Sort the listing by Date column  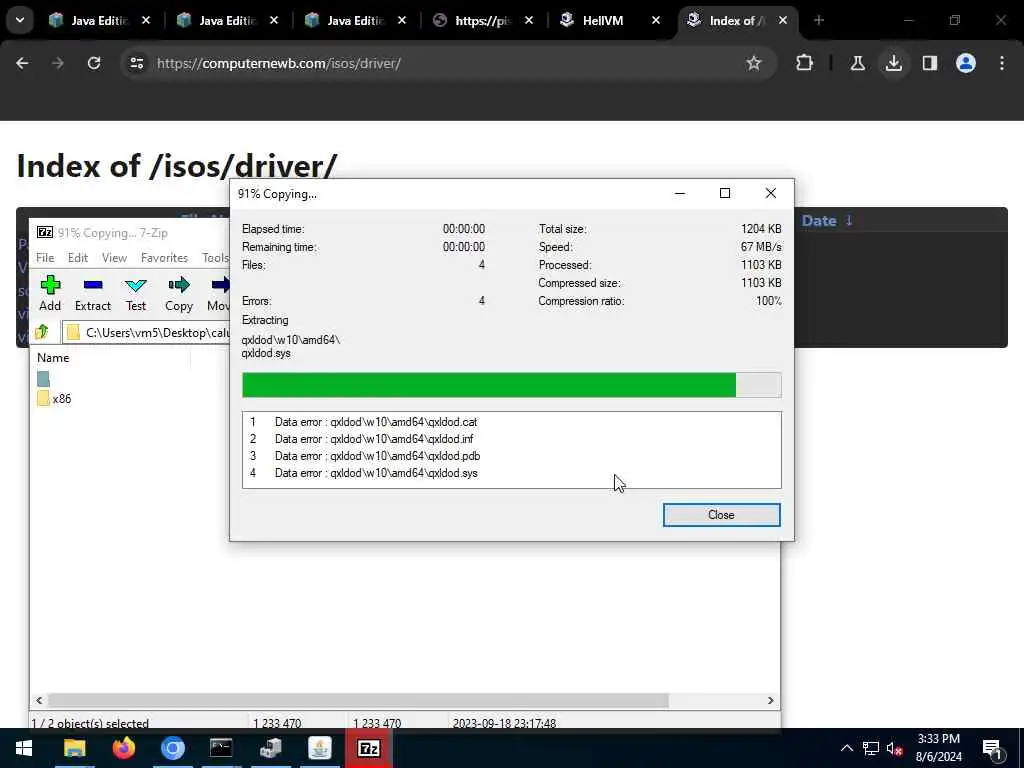pos(827,221)
